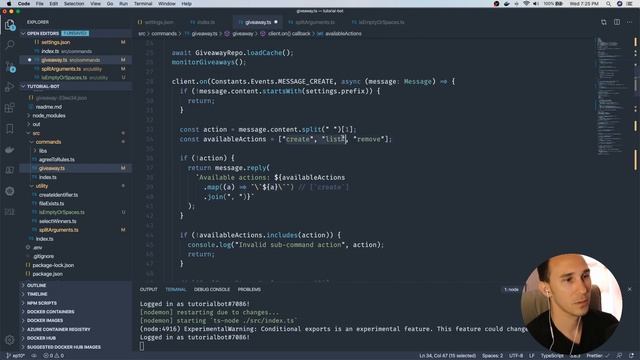
Task: Expand the Docker Containers section
Action: tap(51, 312)
